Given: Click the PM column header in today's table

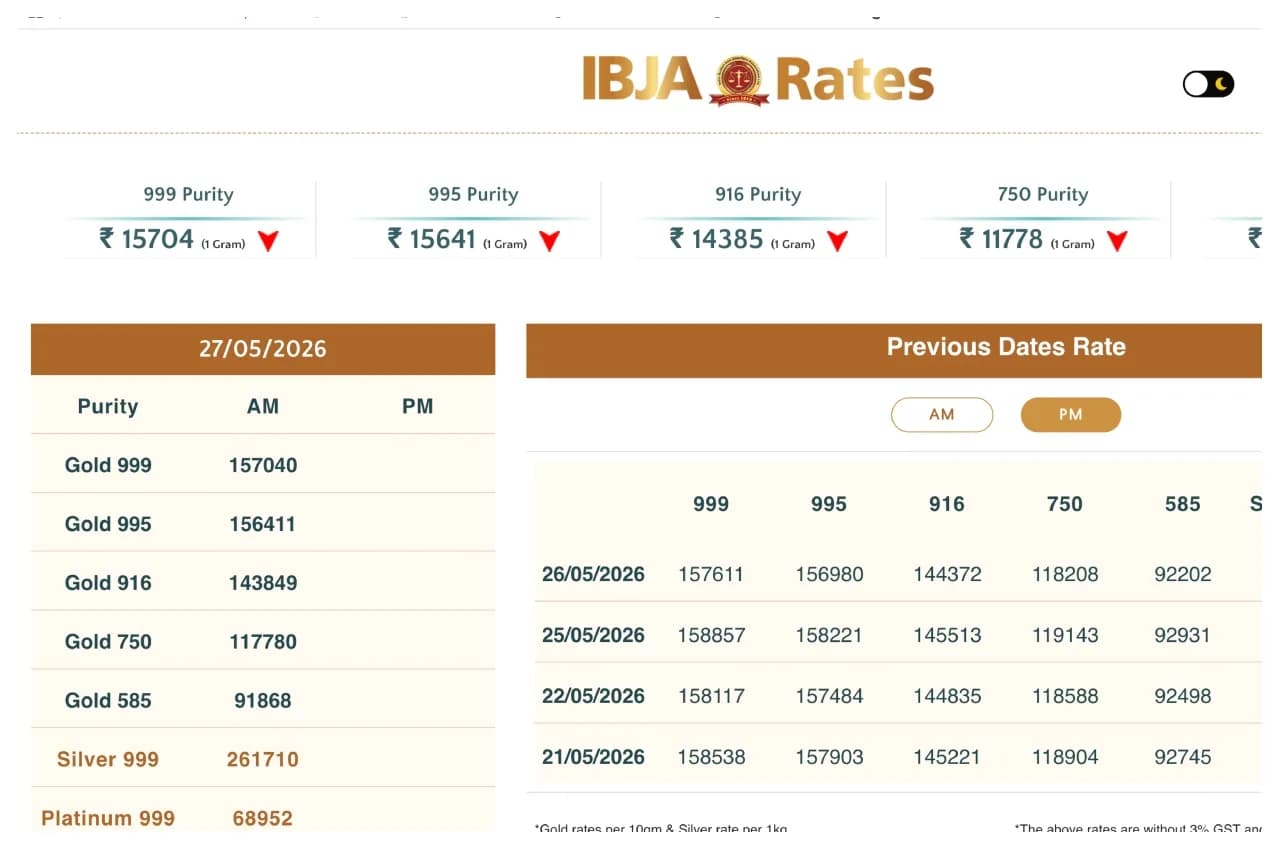Looking at the screenshot, I should (x=417, y=406).
